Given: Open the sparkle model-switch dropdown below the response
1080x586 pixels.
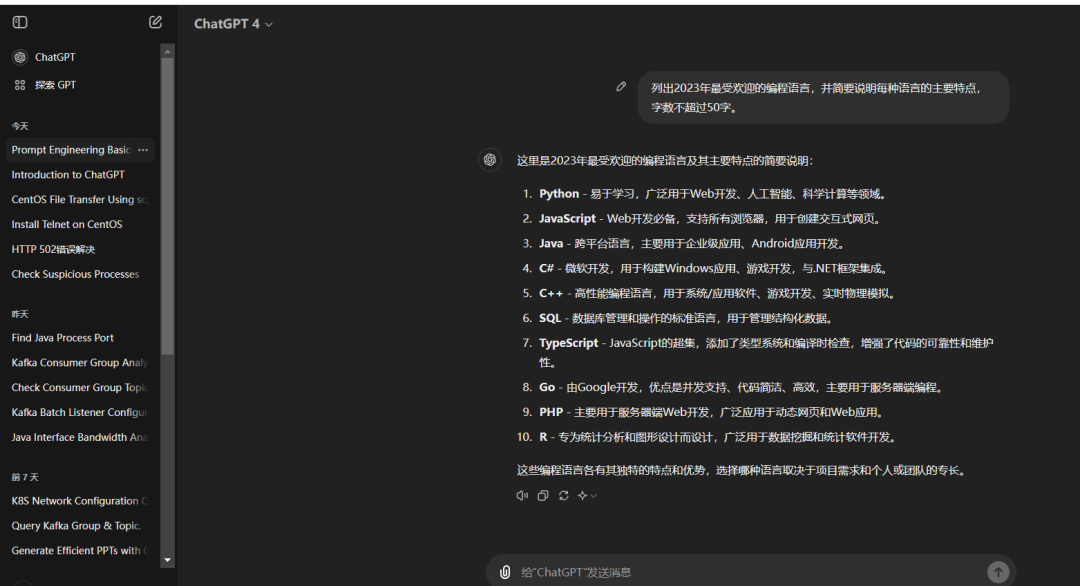Looking at the screenshot, I should click(587, 496).
